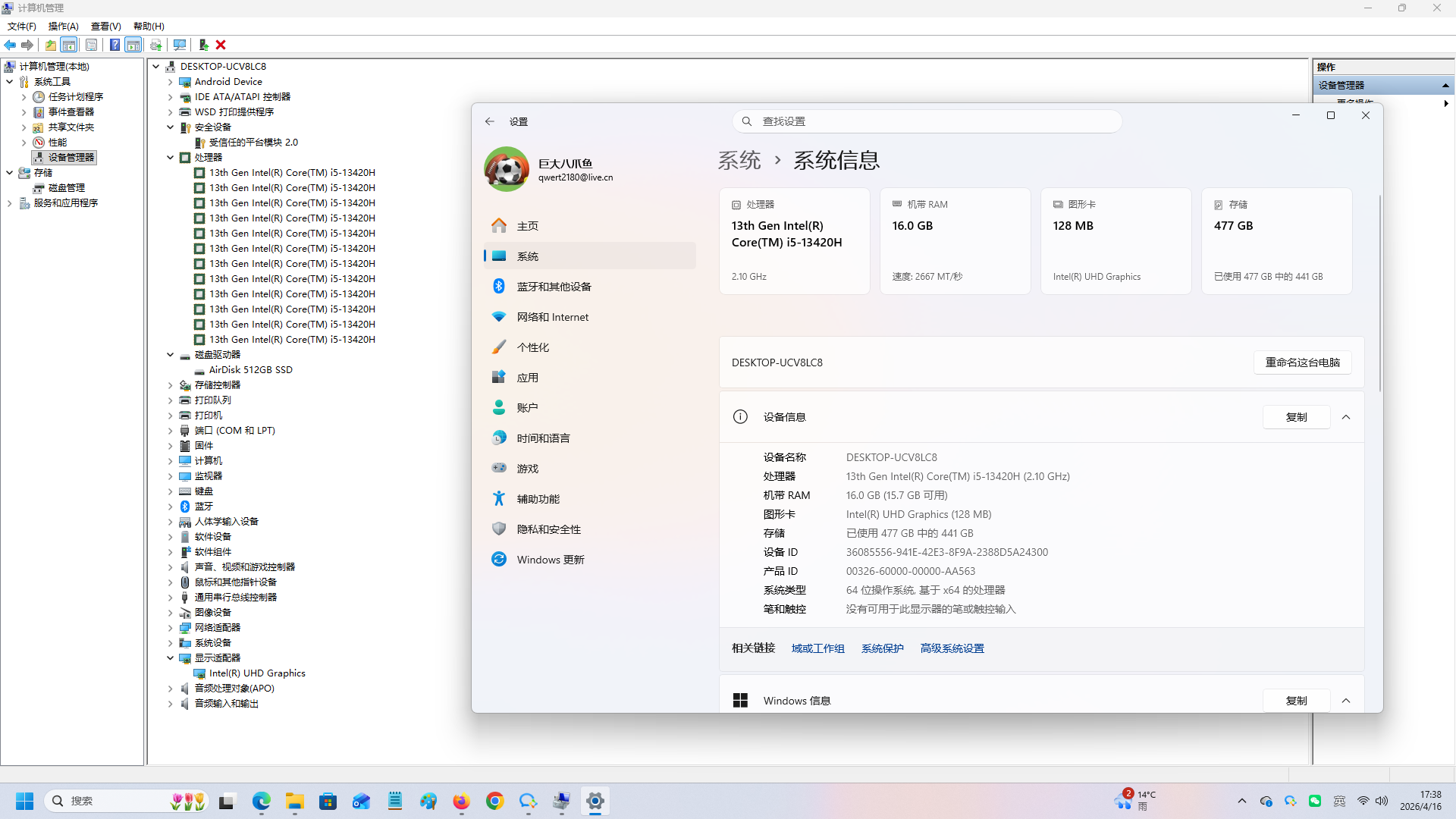Click the red X uninstall device icon
The width and height of the screenshot is (1456, 819).
point(221,45)
